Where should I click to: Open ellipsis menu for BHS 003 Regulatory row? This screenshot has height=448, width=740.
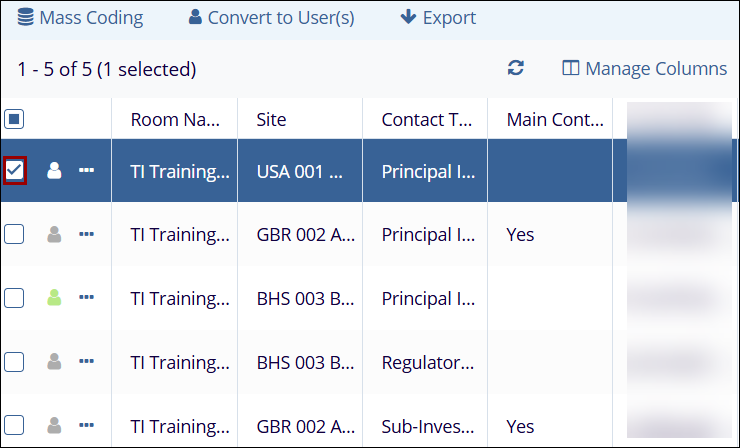coord(87,363)
